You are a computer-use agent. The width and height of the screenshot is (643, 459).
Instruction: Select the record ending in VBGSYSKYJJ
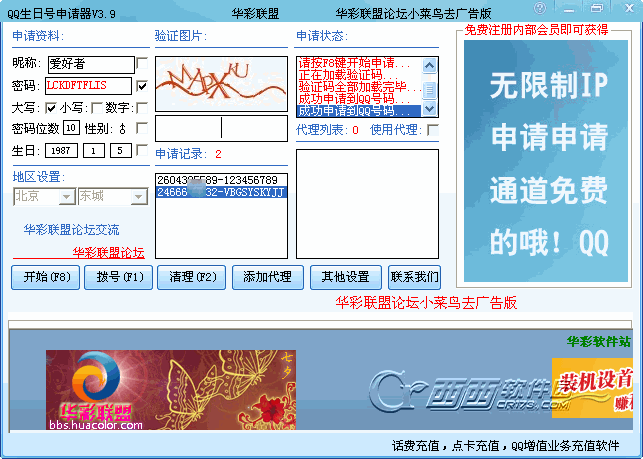click(221, 192)
